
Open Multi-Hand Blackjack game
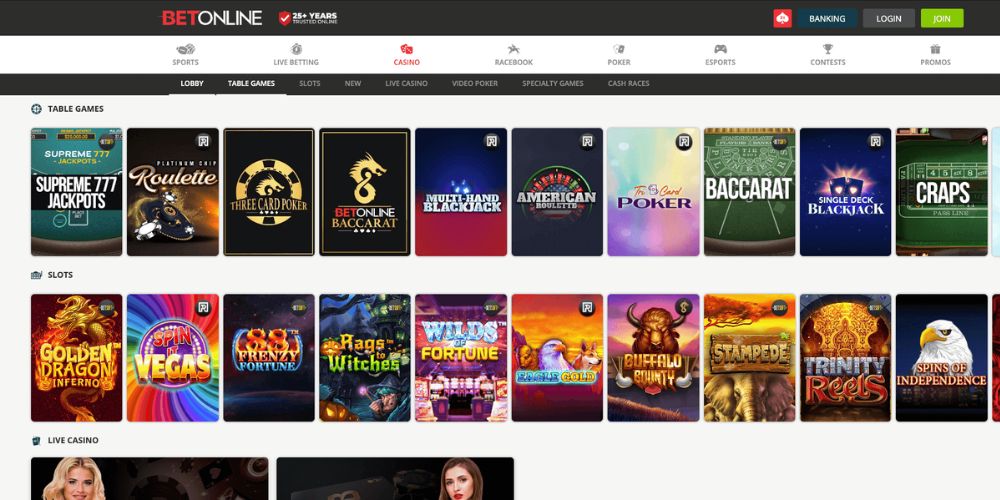coord(461,192)
